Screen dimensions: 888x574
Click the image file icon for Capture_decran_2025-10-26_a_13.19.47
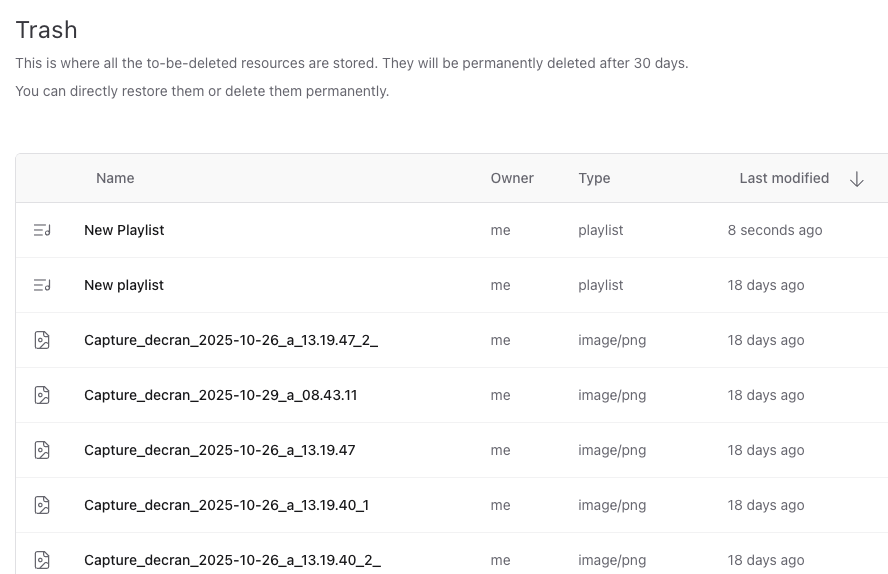42,450
